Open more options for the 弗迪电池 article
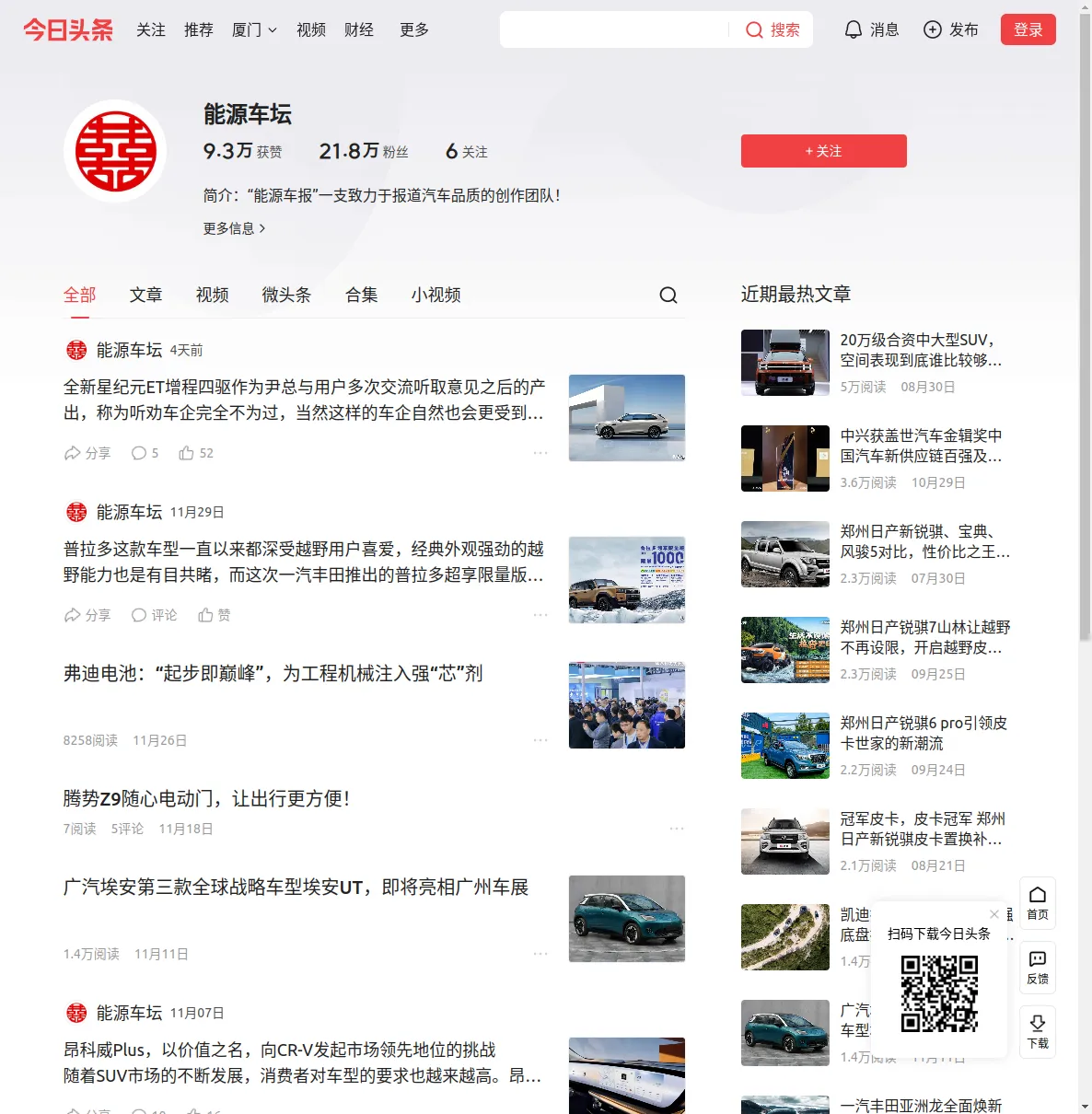The width and height of the screenshot is (1092, 1114). pyautogui.click(x=540, y=740)
